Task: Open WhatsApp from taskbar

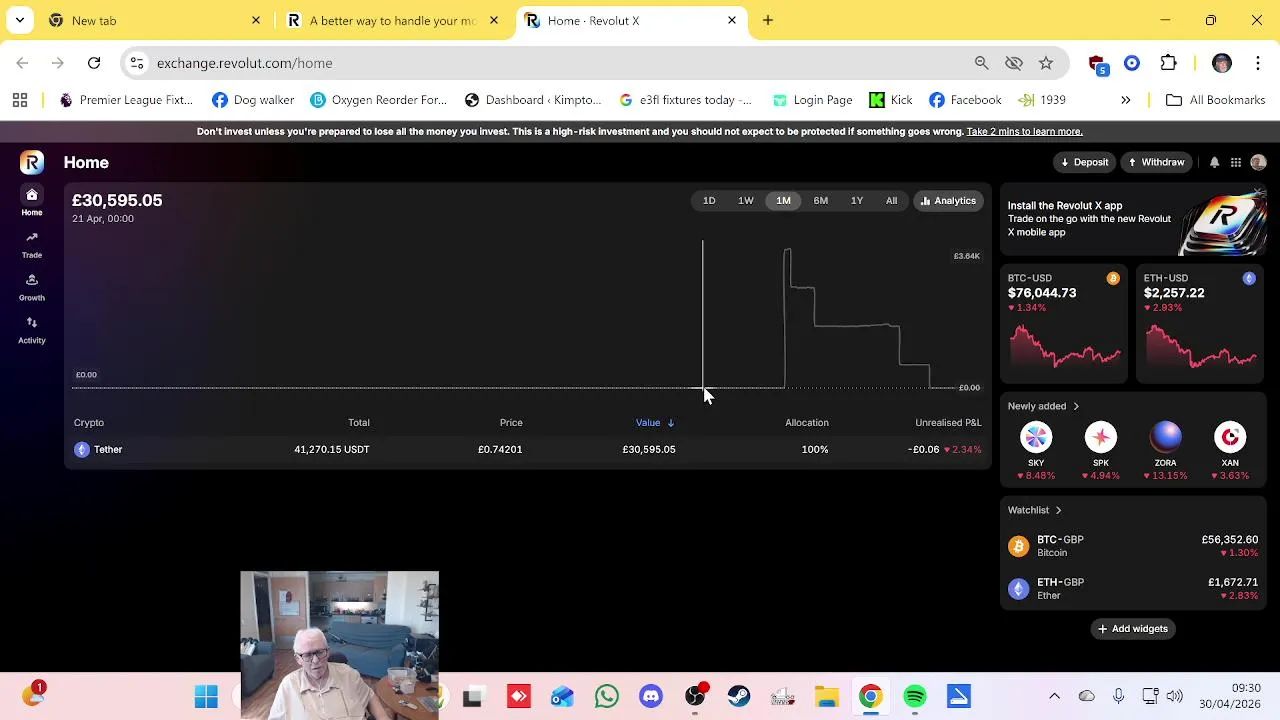Action: 607,696
